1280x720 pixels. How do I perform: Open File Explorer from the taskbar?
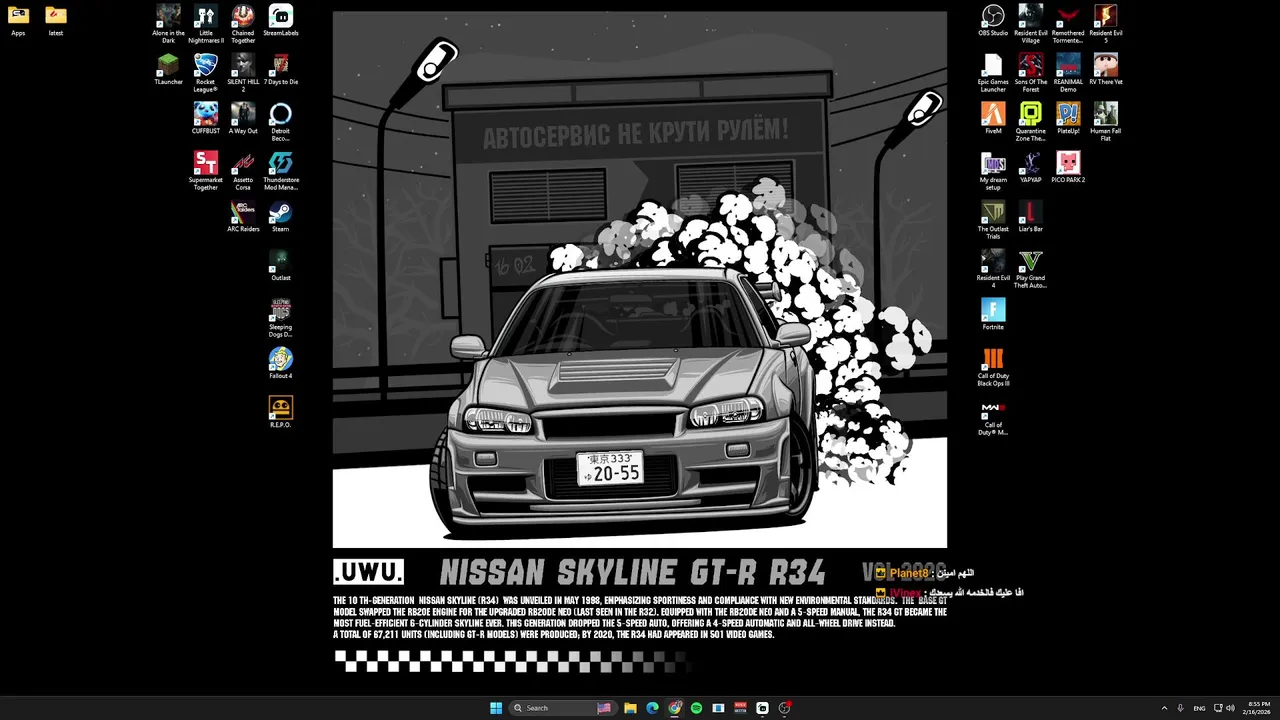pos(630,708)
